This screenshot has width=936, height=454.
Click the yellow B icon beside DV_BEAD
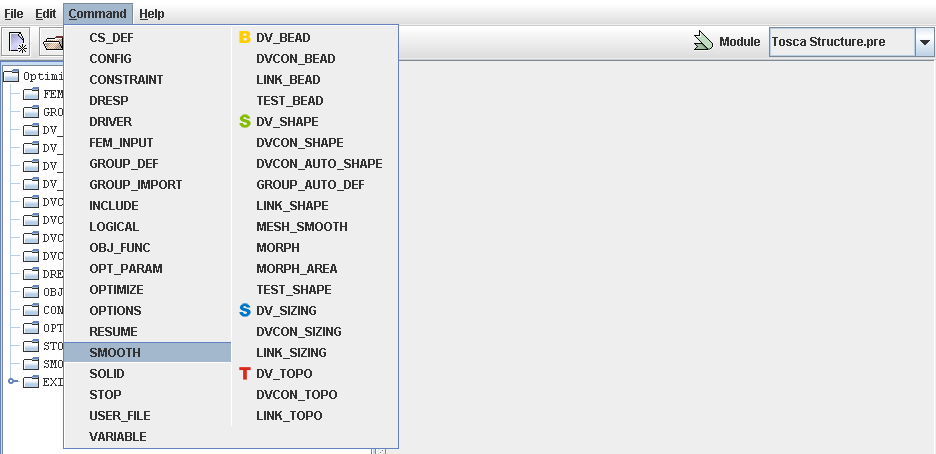(x=245, y=38)
